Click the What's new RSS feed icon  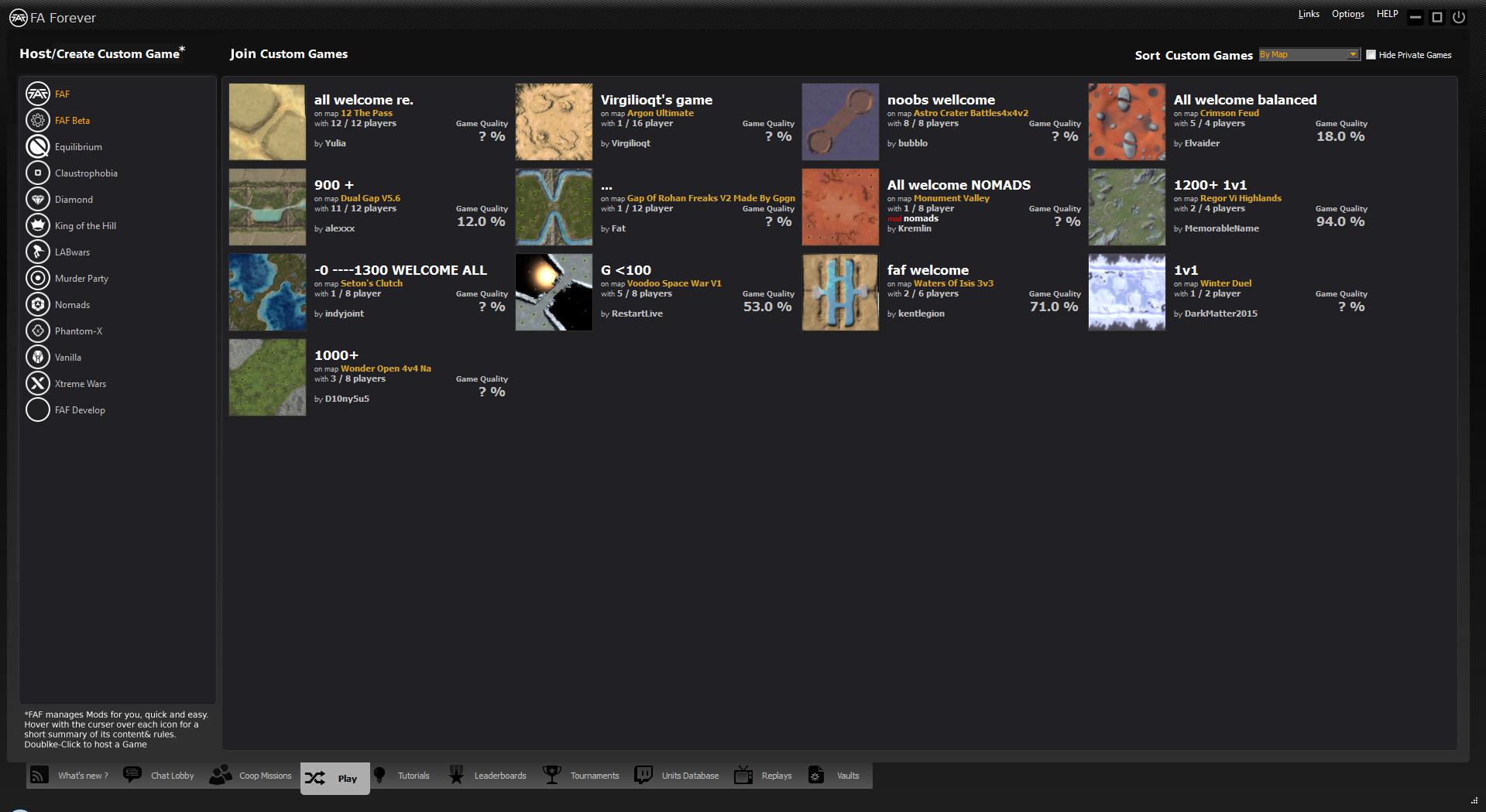pos(39,775)
